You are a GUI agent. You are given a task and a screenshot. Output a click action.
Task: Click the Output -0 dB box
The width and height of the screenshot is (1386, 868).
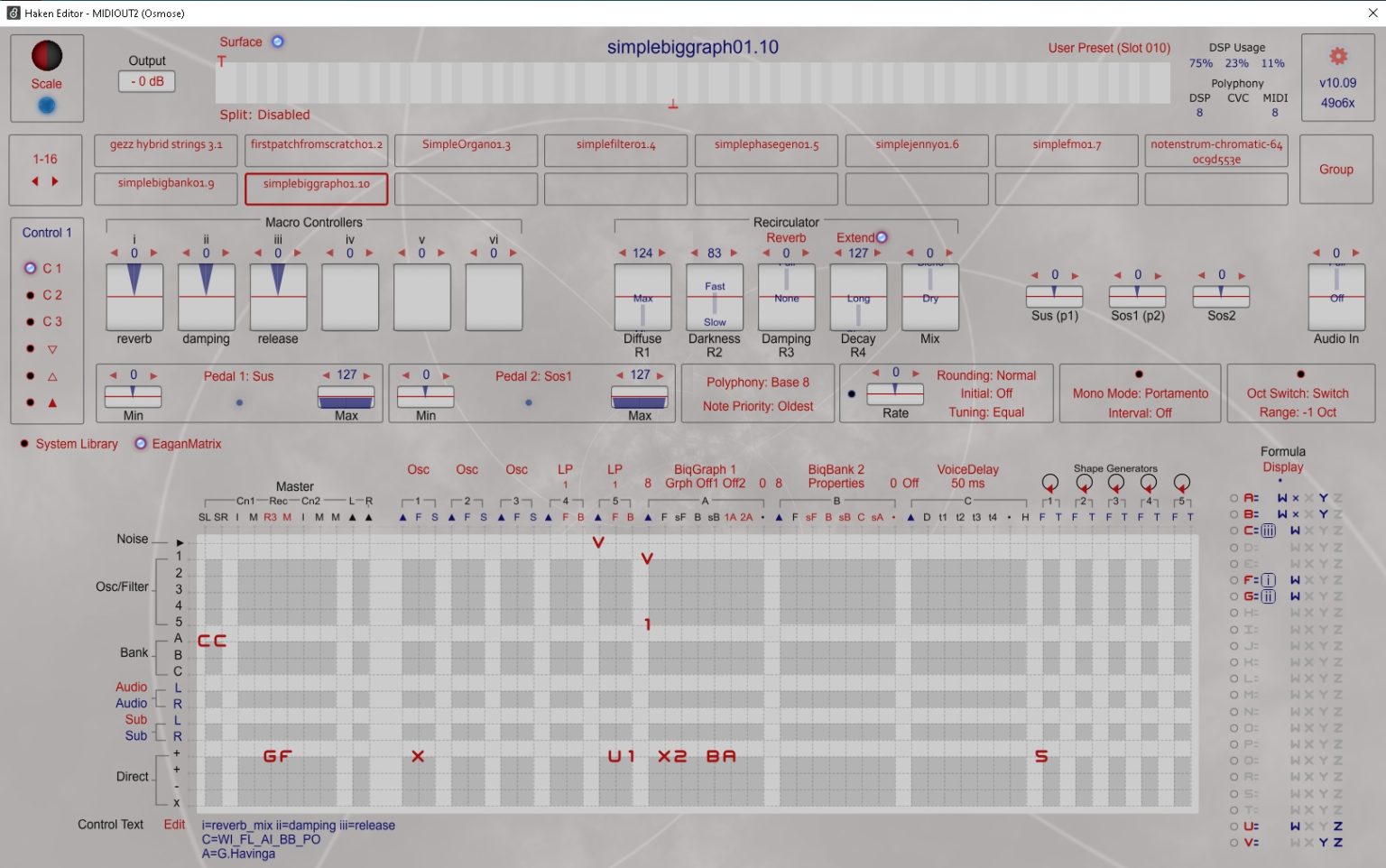pos(147,81)
